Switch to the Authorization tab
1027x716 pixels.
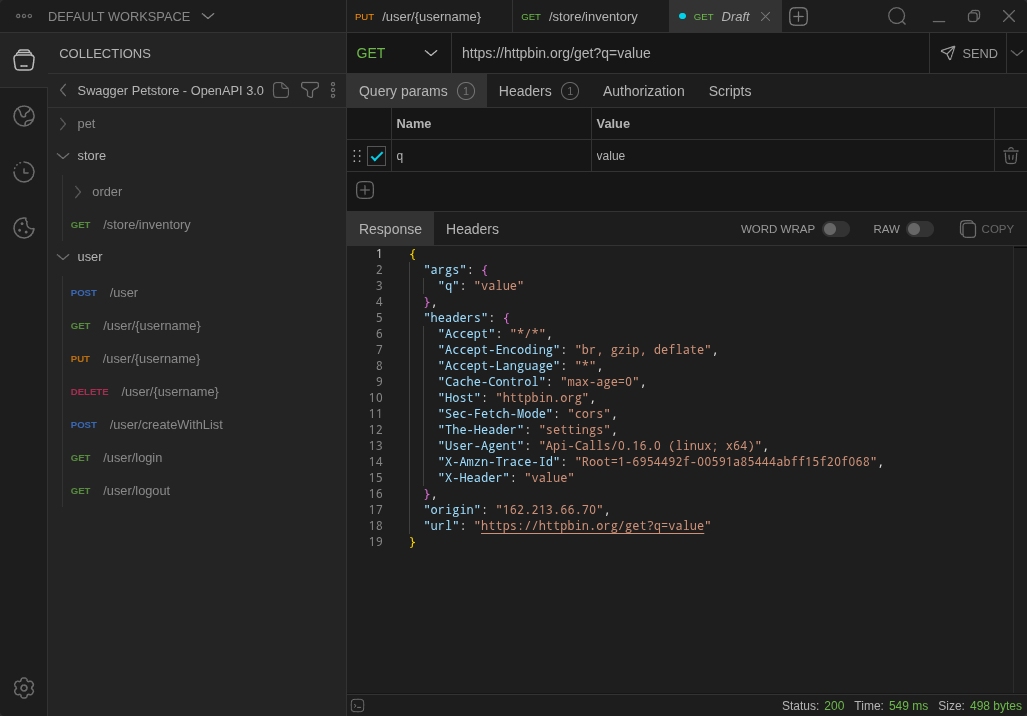pos(643,90)
